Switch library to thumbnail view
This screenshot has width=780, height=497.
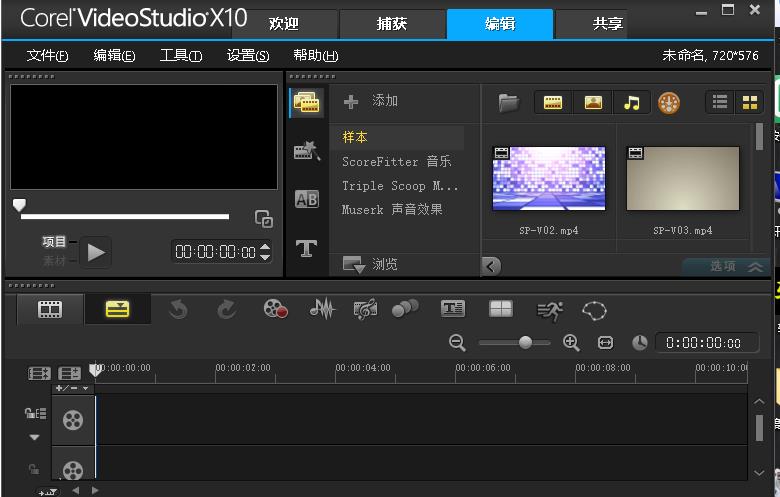click(750, 102)
